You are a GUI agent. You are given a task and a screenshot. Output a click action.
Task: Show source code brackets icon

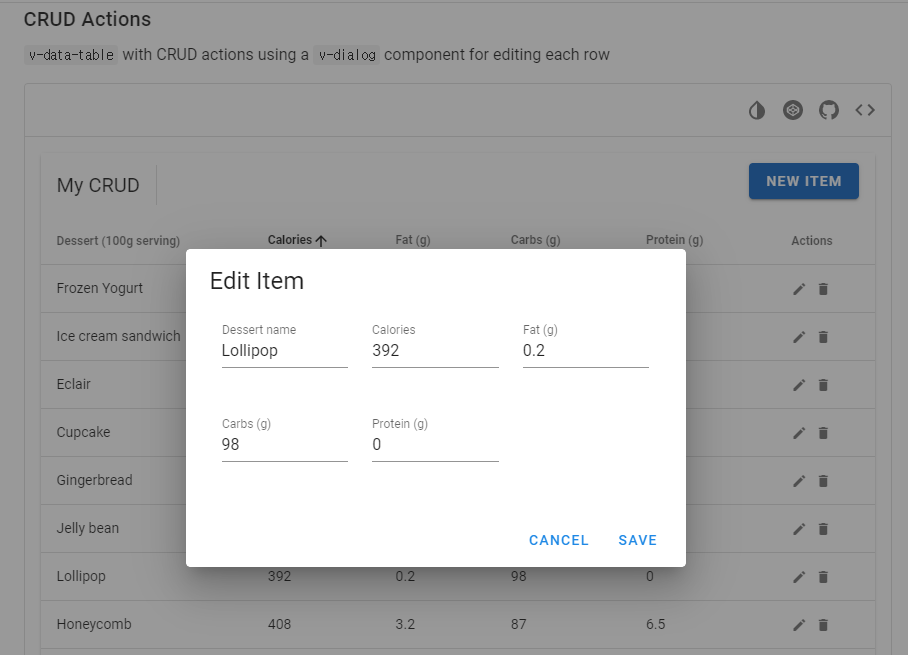tap(865, 110)
